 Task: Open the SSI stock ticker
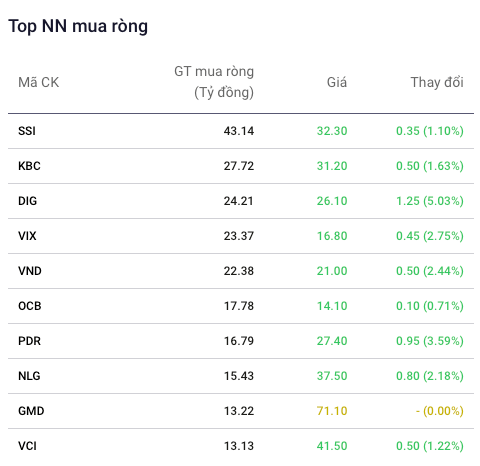(27, 131)
